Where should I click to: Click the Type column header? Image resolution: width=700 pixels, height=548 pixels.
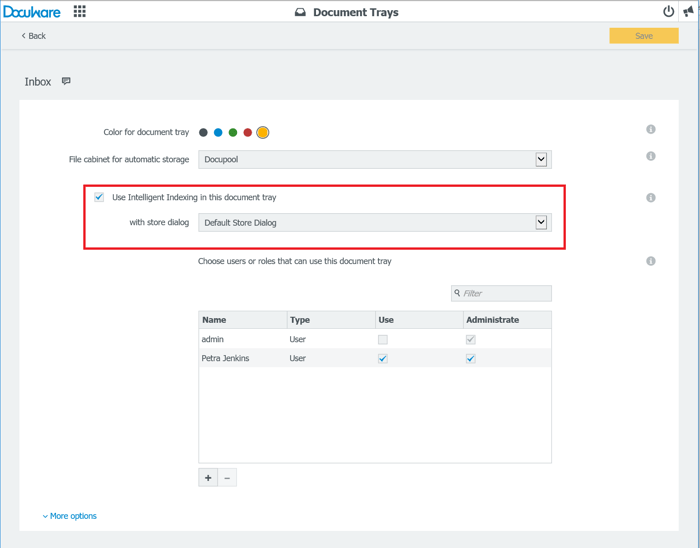click(x=300, y=320)
